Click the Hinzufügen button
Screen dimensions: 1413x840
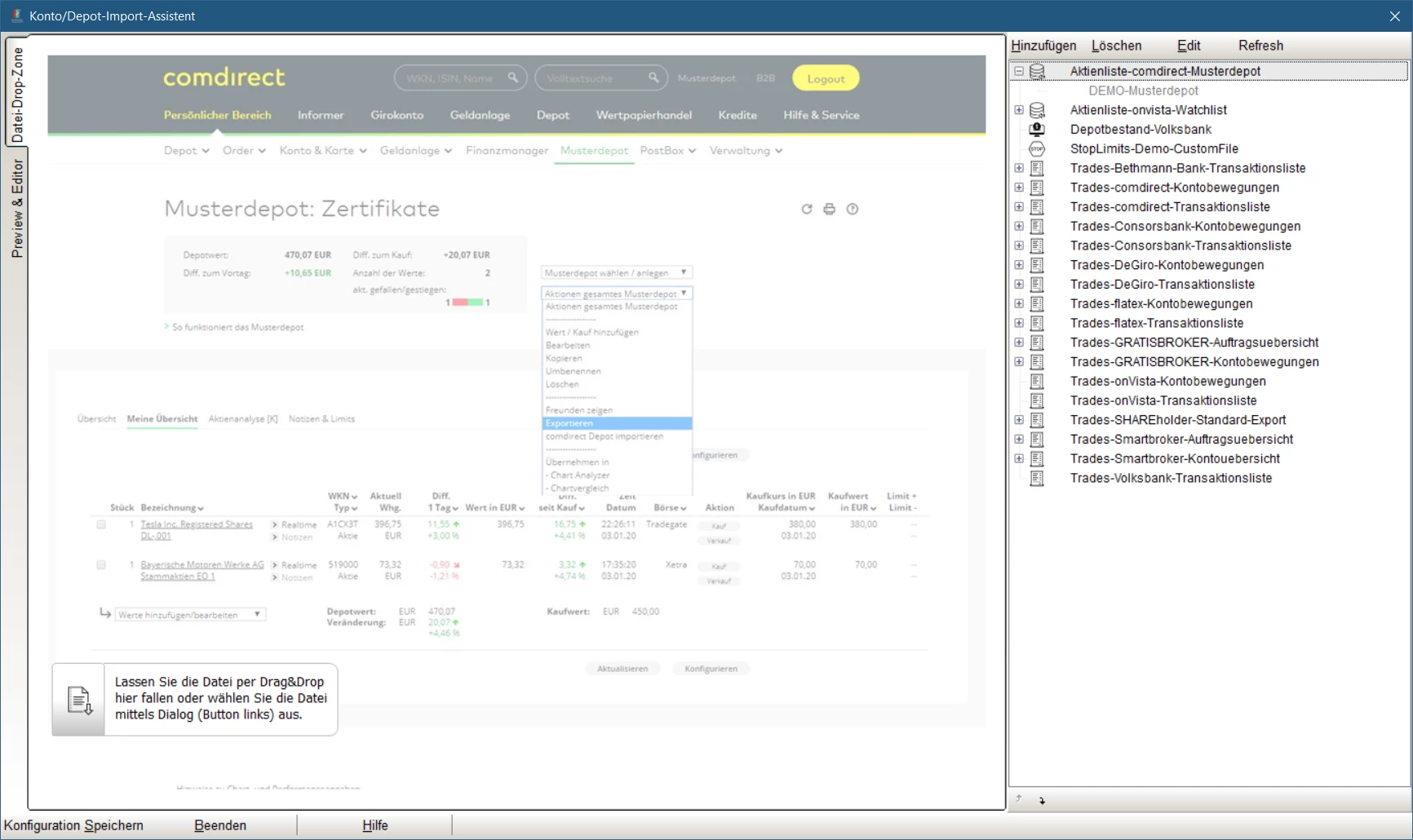(1043, 46)
